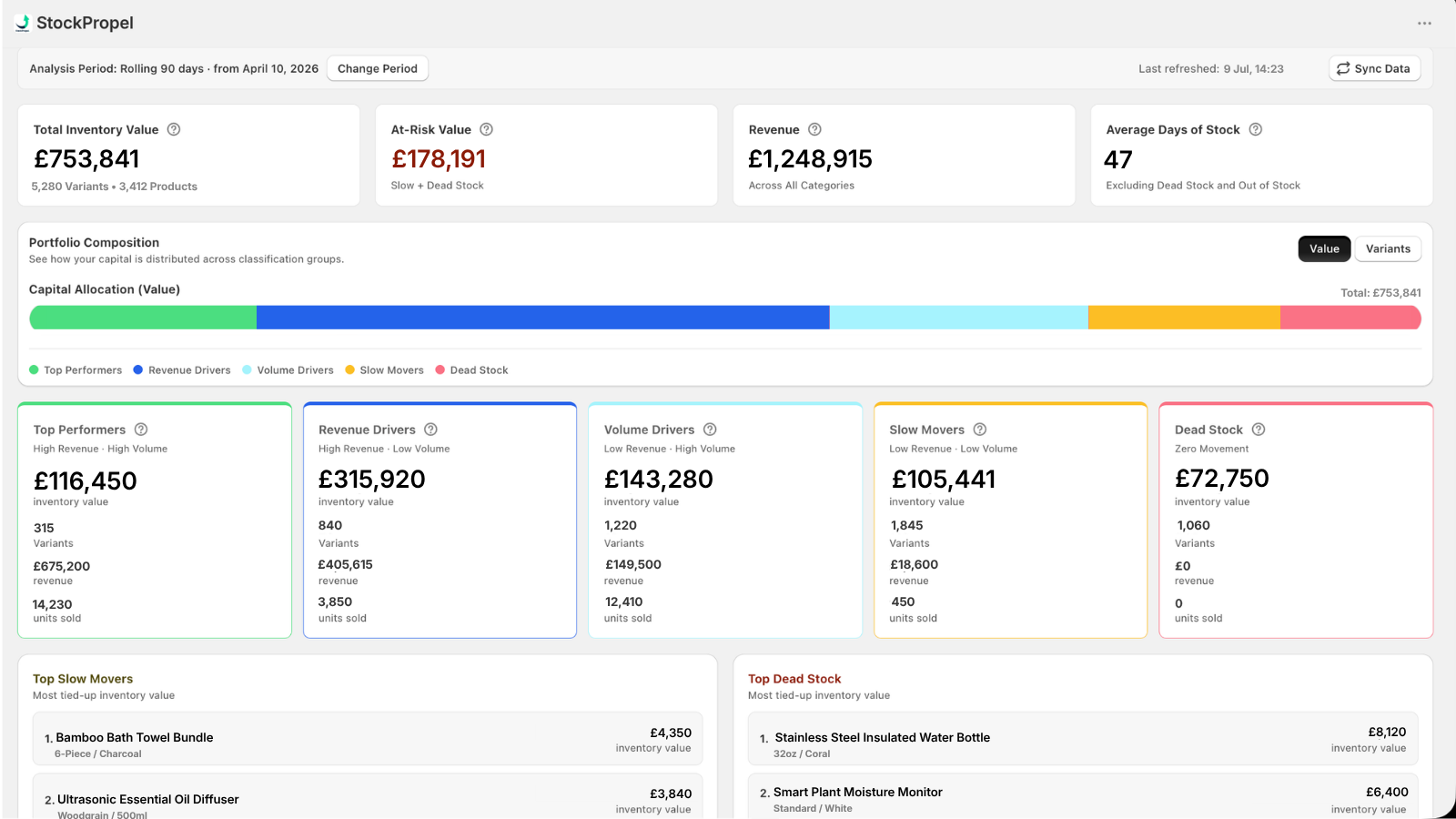Open the Slow Movers card help icon
Viewport: 1456px width, 819px height.
(980, 430)
